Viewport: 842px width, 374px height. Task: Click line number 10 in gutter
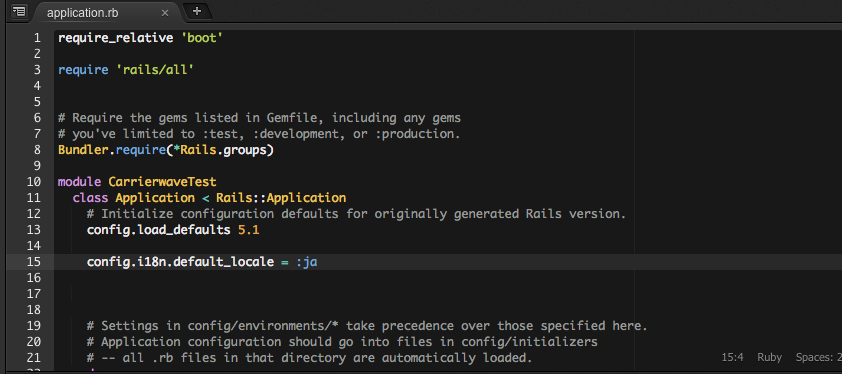tap(33, 182)
